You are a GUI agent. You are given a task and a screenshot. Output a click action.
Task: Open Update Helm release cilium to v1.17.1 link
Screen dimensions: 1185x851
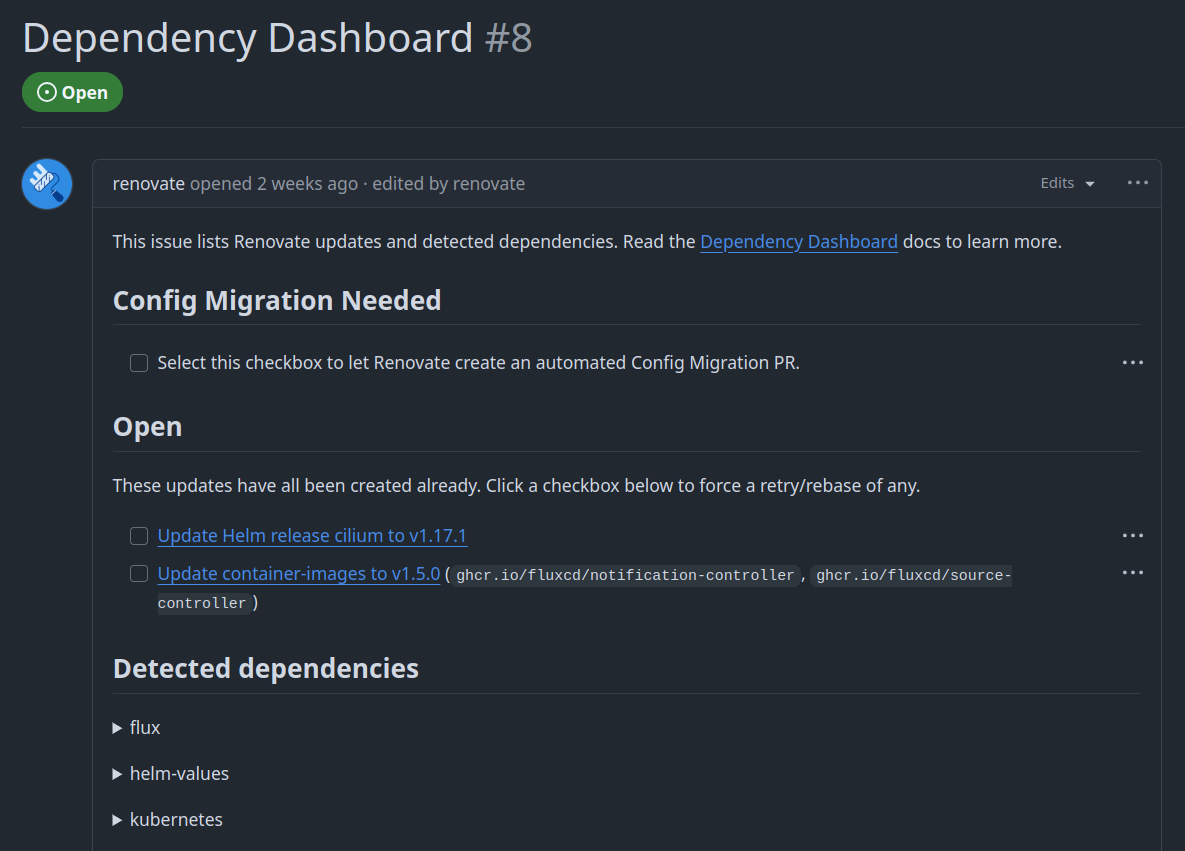coord(312,536)
